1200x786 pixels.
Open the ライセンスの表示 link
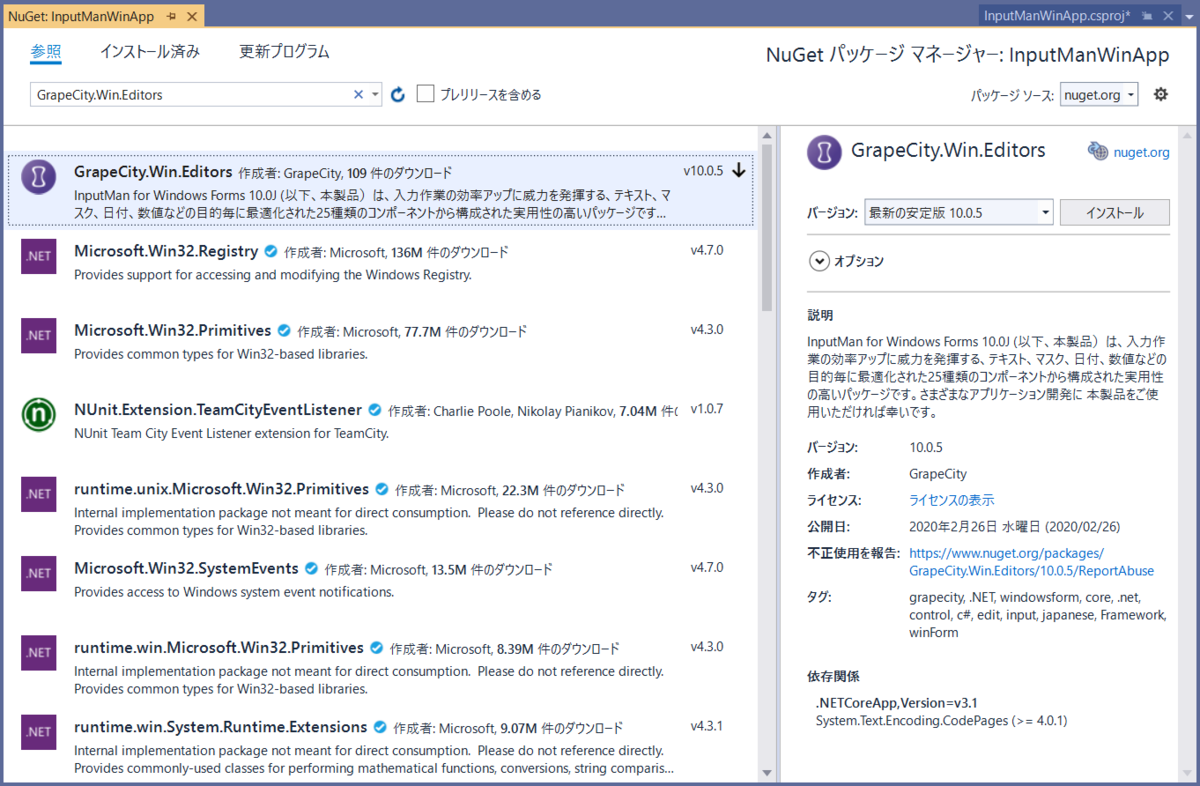pyautogui.click(x=952, y=500)
